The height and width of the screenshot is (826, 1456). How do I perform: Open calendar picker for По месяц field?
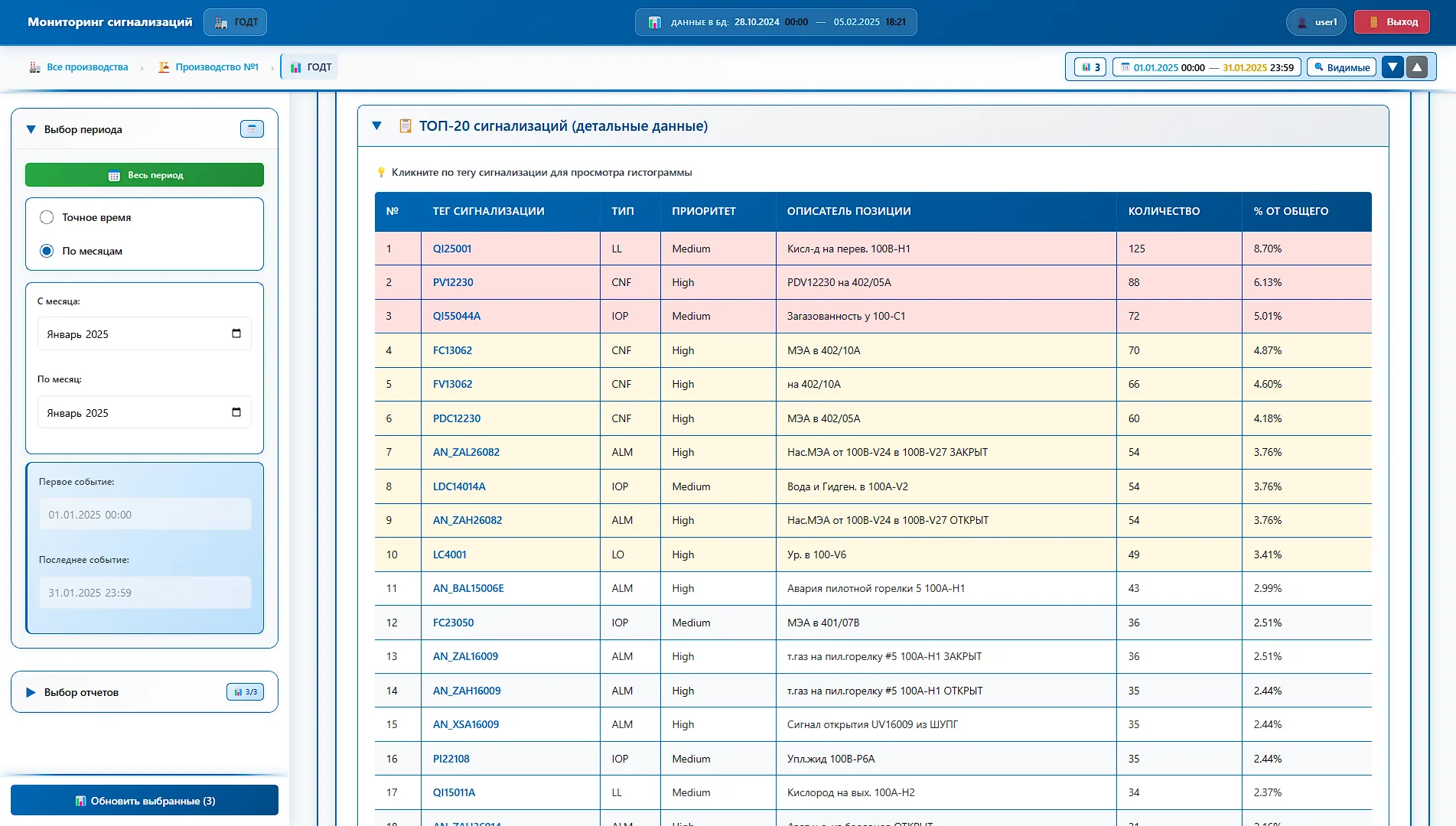point(236,412)
